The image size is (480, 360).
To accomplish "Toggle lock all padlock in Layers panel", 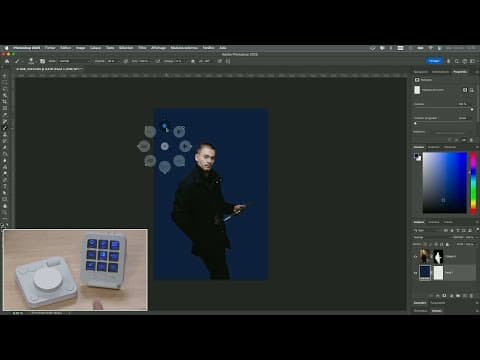I will pyautogui.click(x=447, y=244).
